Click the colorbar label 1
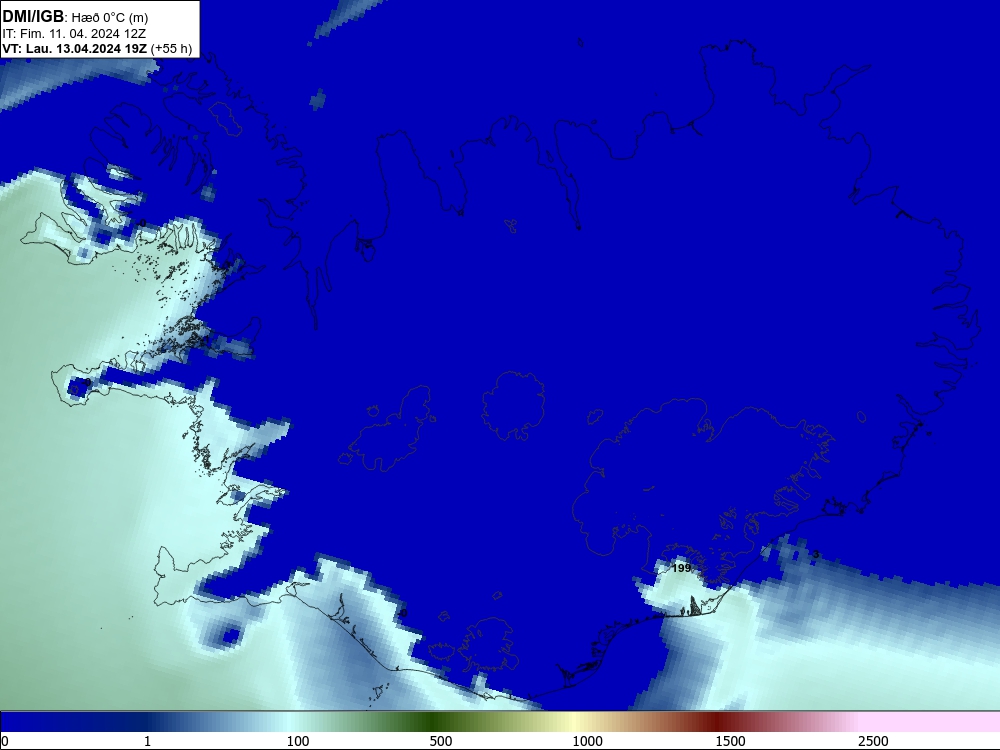The height and width of the screenshot is (750, 1000). pyautogui.click(x=147, y=741)
